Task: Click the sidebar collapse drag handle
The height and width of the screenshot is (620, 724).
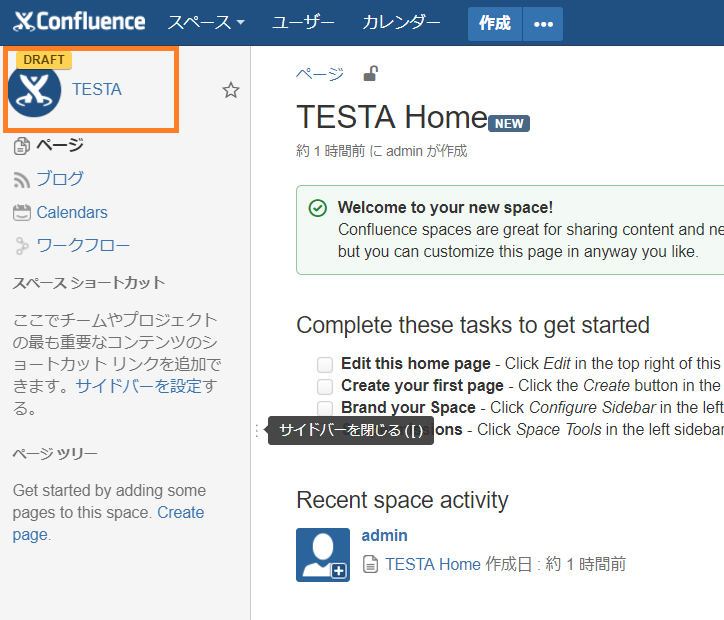Action: 257,430
